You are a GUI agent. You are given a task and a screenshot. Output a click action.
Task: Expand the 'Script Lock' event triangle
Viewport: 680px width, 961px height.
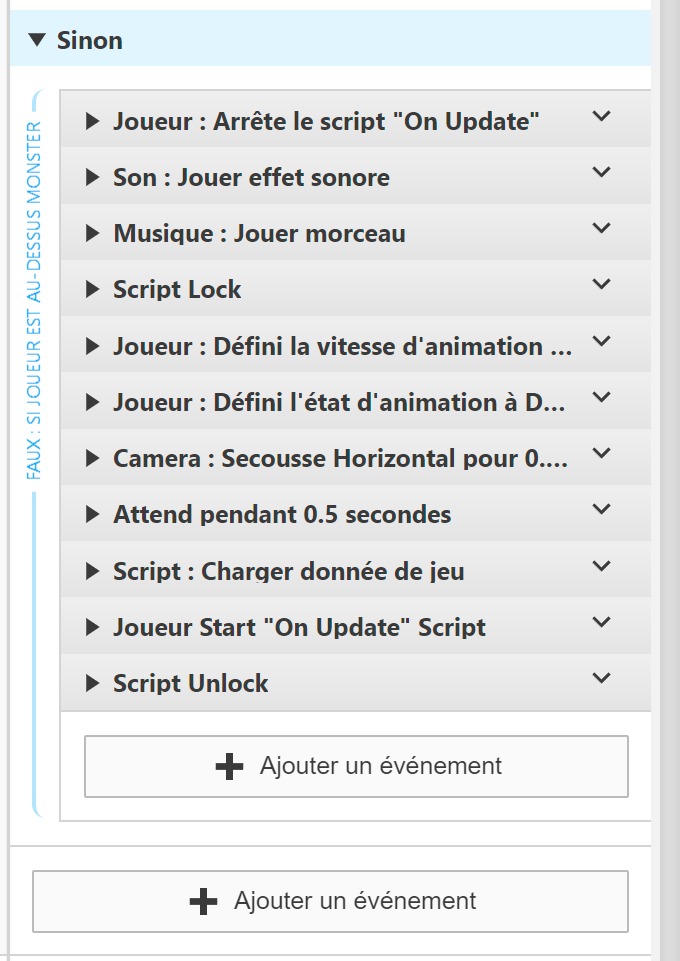93,290
